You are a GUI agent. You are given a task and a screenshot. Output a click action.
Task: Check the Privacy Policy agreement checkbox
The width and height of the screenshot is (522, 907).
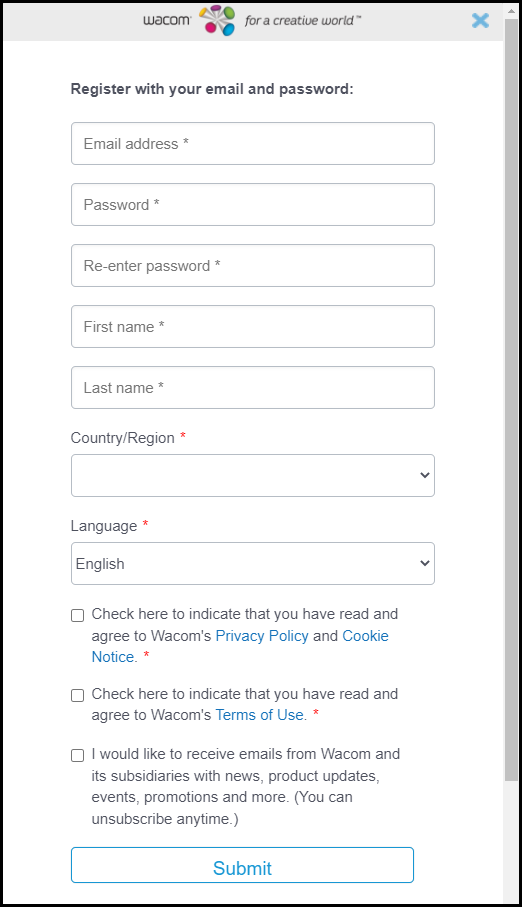point(78,615)
